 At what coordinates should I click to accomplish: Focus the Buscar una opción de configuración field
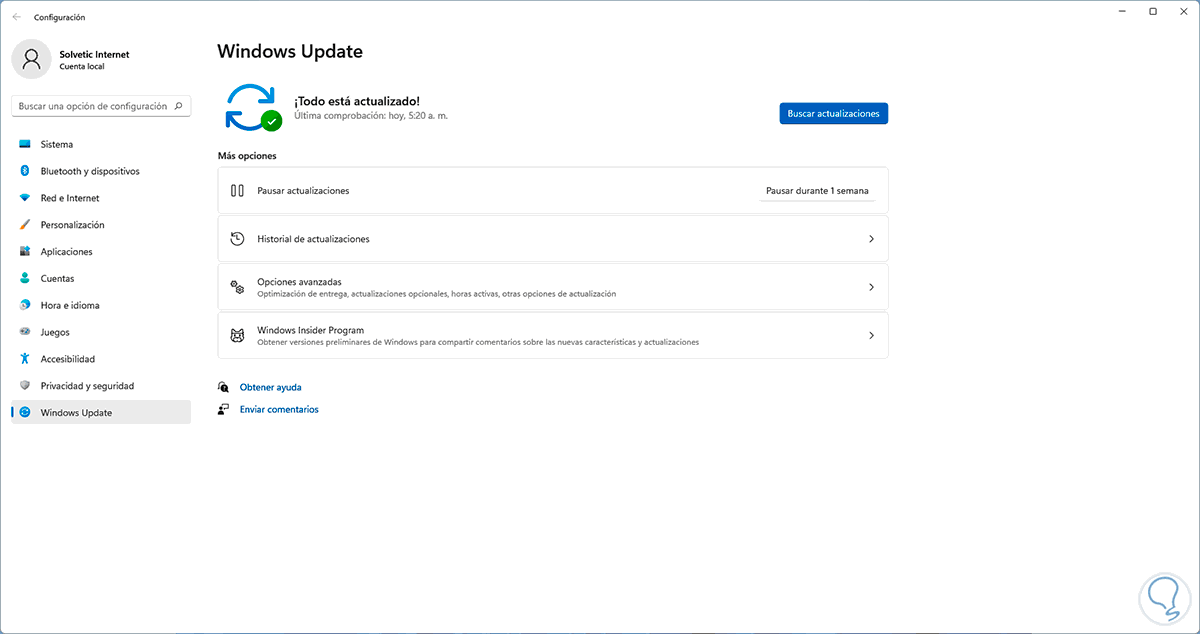(x=100, y=106)
